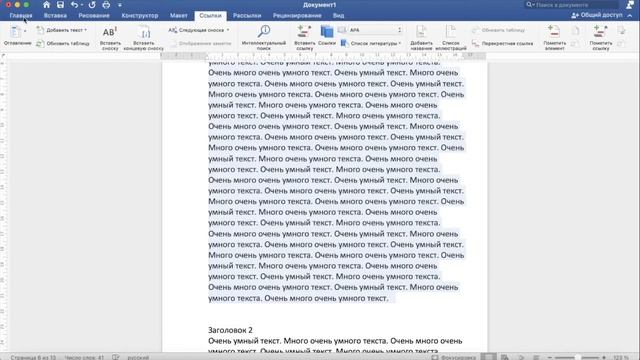Enable Фокусировка focus mode
Screen dimensions: 640x360
[x=453, y=357]
